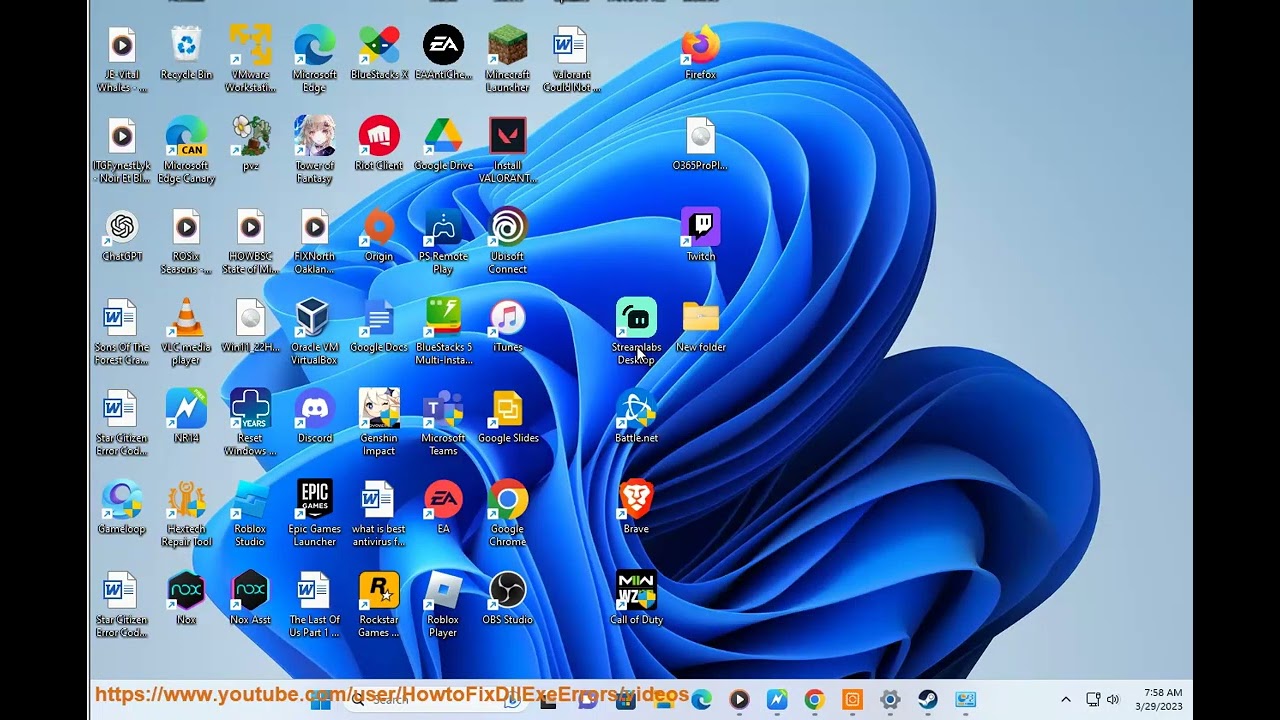Launch Epic Games Launcher icon
Image resolution: width=1280 pixels, height=720 pixels.
click(314, 515)
